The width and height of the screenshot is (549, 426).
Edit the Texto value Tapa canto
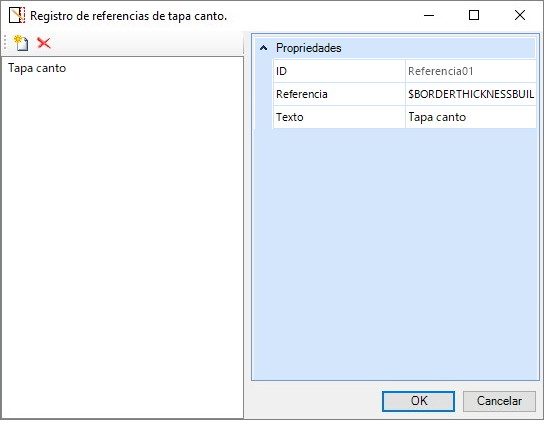click(471, 117)
